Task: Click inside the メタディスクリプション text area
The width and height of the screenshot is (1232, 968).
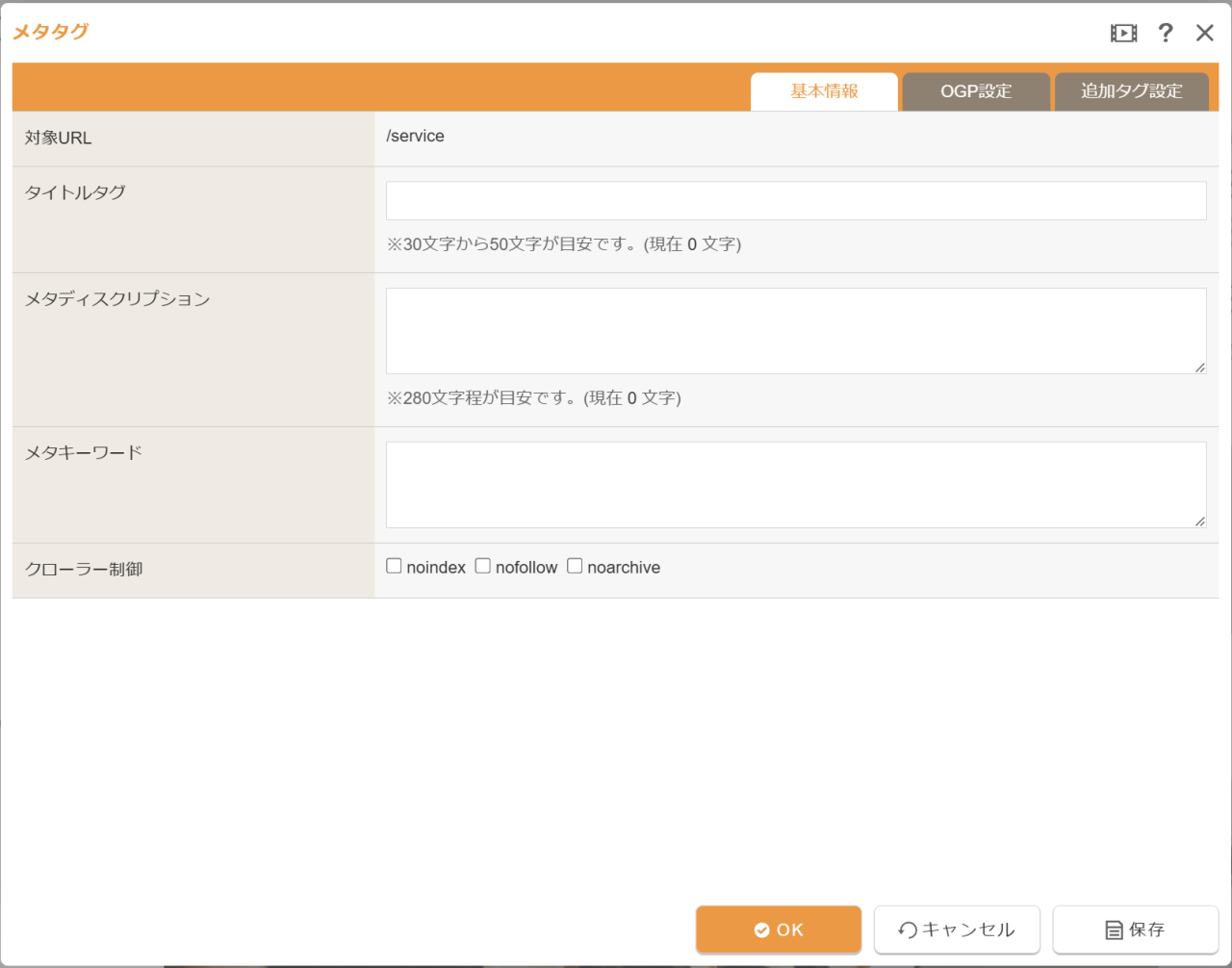Action: (796, 331)
